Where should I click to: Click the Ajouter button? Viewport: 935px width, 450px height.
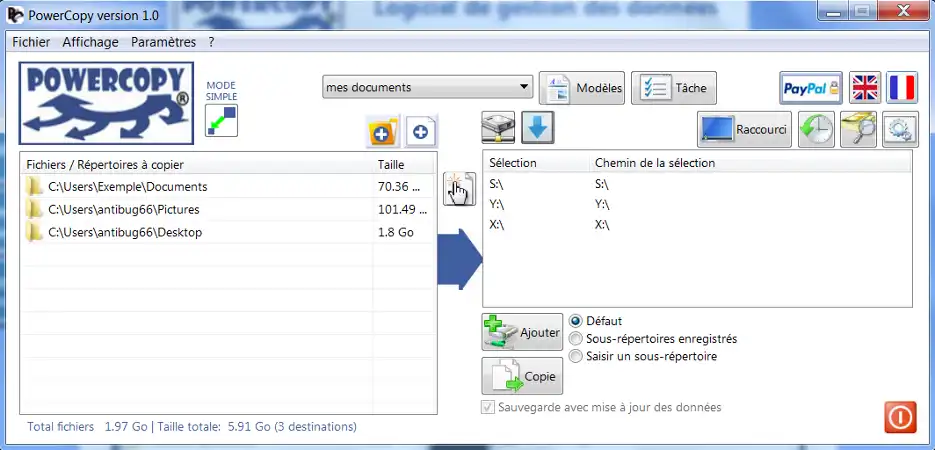click(522, 332)
